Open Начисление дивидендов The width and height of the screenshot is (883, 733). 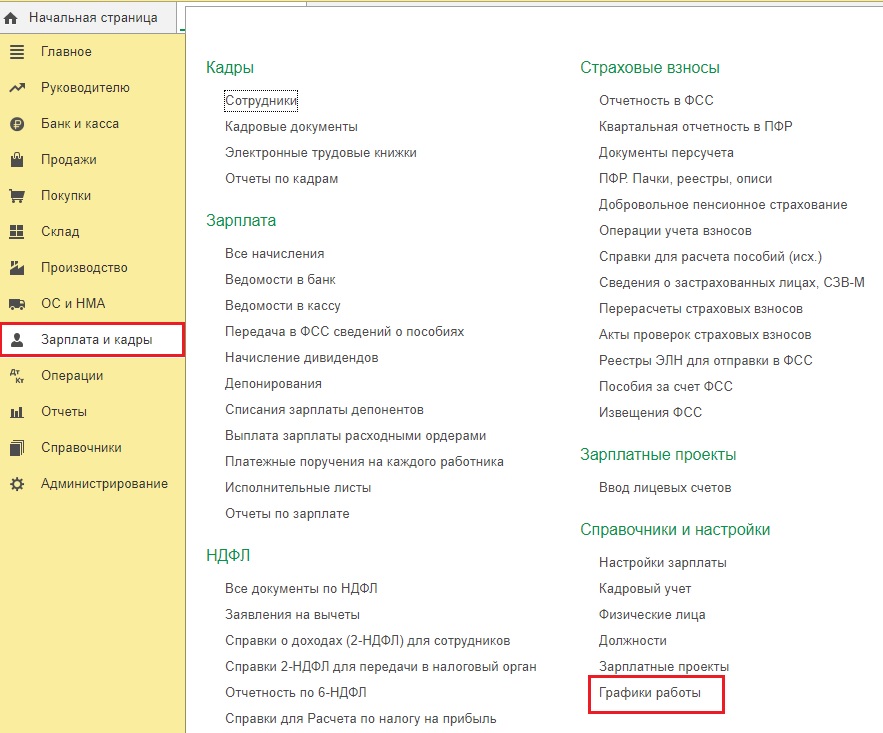point(302,357)
